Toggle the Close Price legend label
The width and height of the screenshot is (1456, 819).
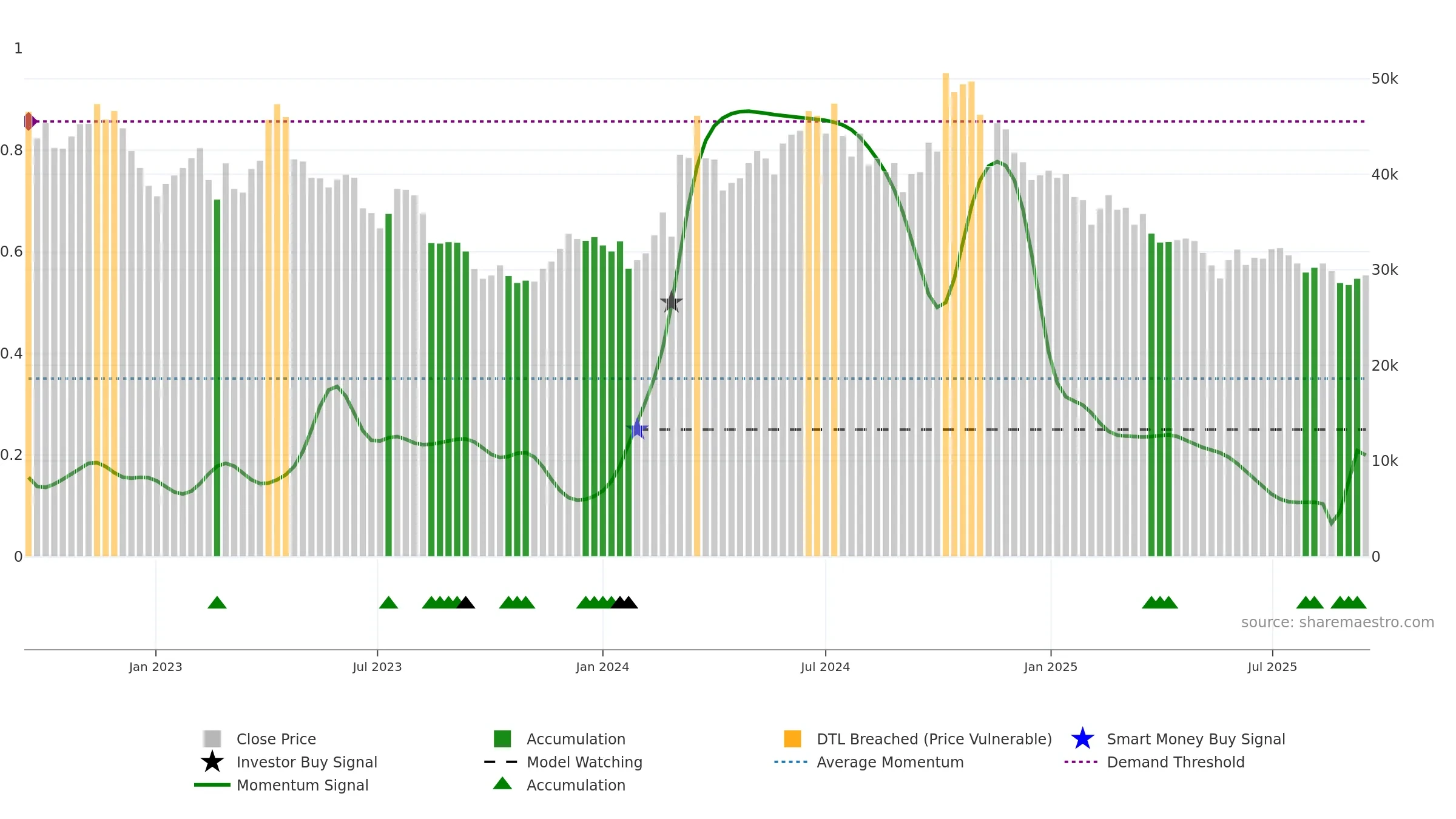(276, 739)
